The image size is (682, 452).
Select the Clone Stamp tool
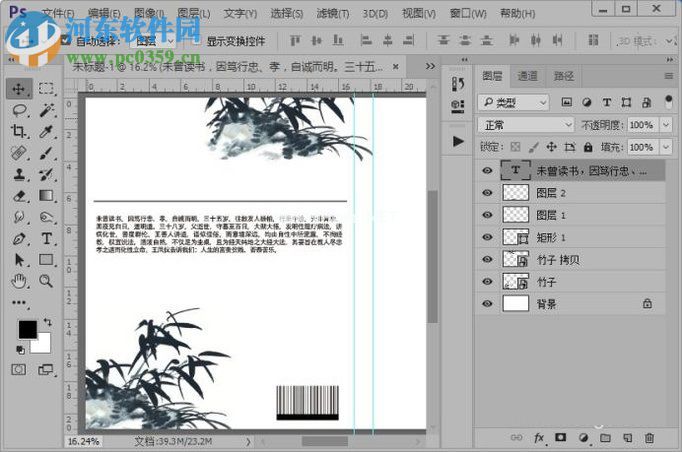pyautogui.click(x=19, y=175)
